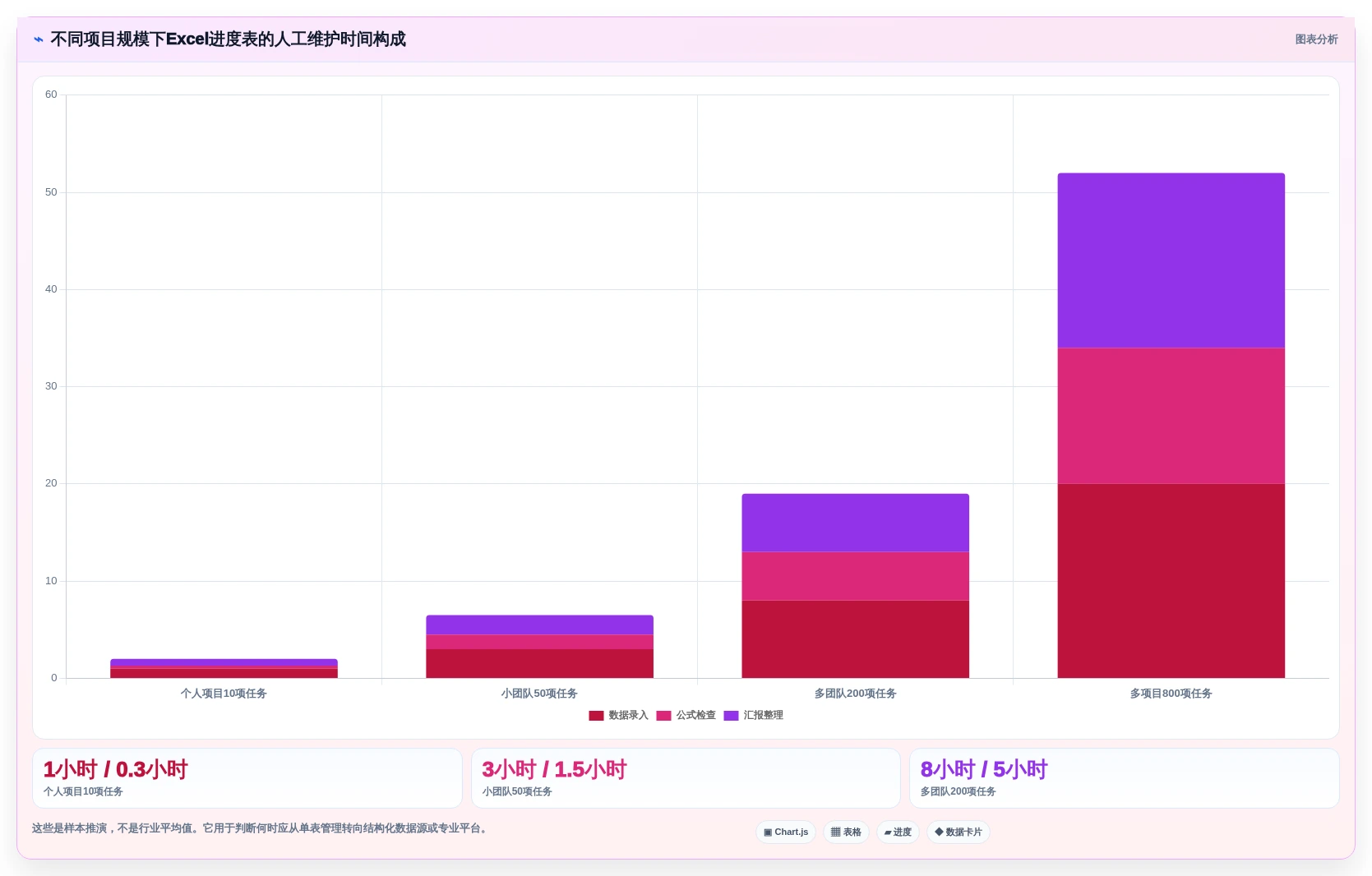Viewport: 1372px width, 876px height.
Task: Open the 8小时 / 5小时 stat card
Action: pos(1125,778)
